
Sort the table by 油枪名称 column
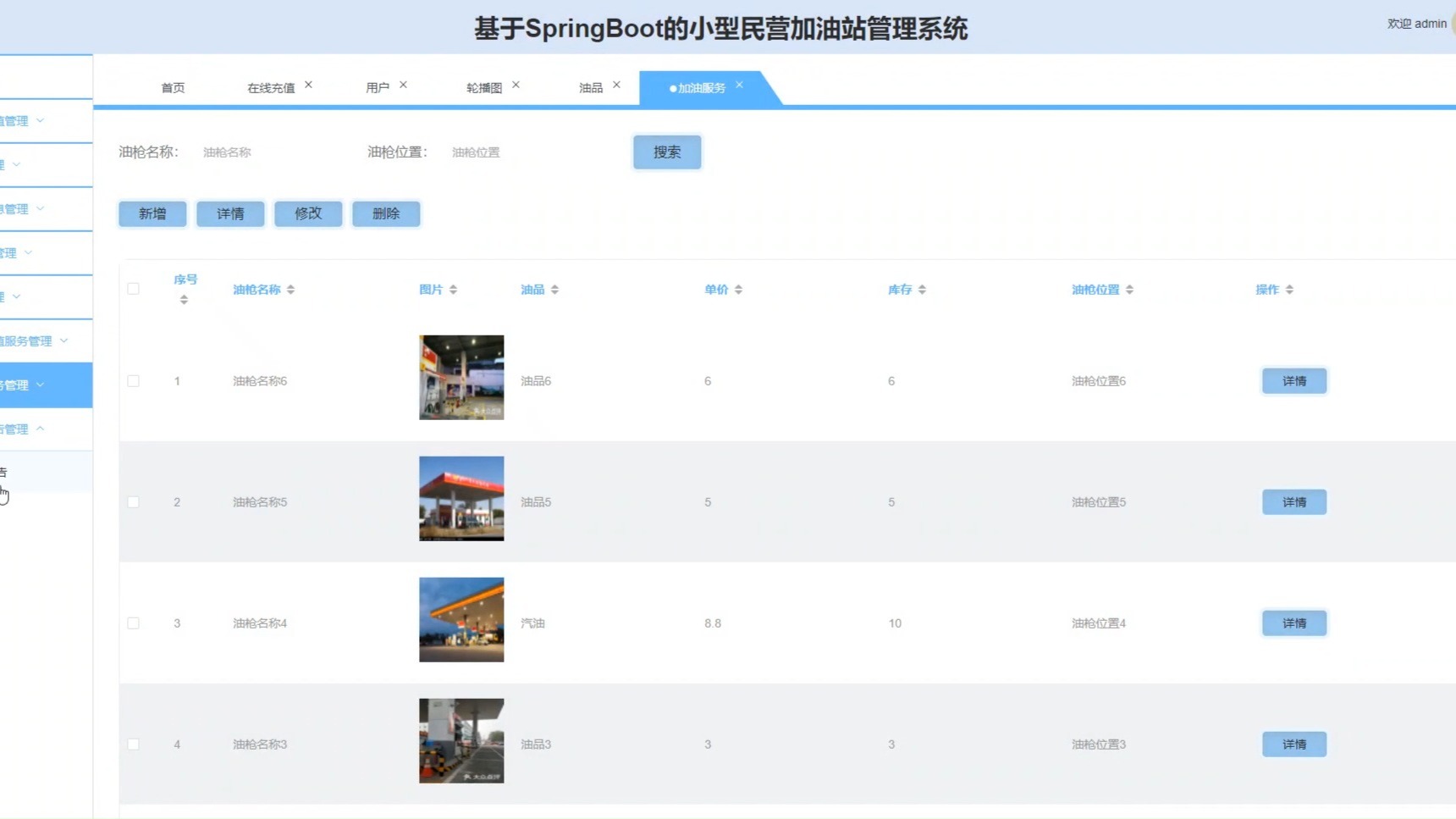[291, 289]
